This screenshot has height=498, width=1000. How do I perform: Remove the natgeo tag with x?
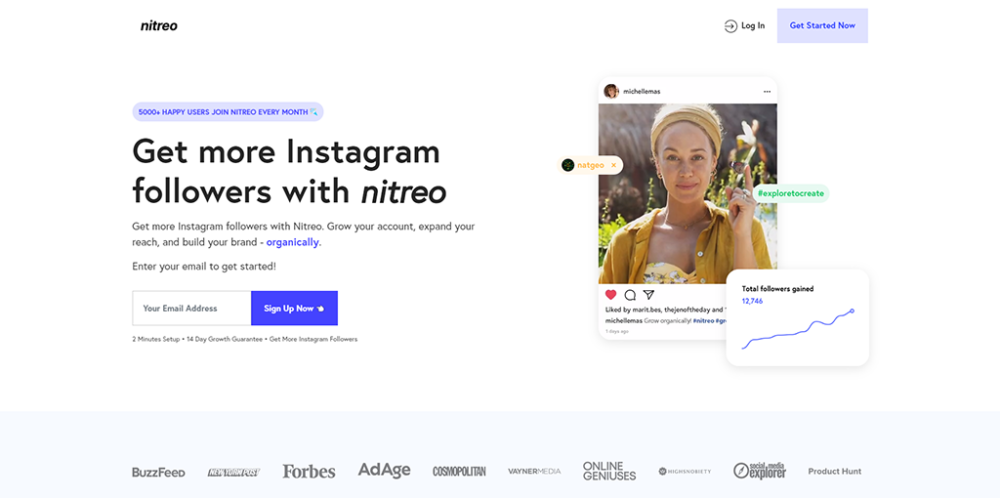(x=614, y=165)
